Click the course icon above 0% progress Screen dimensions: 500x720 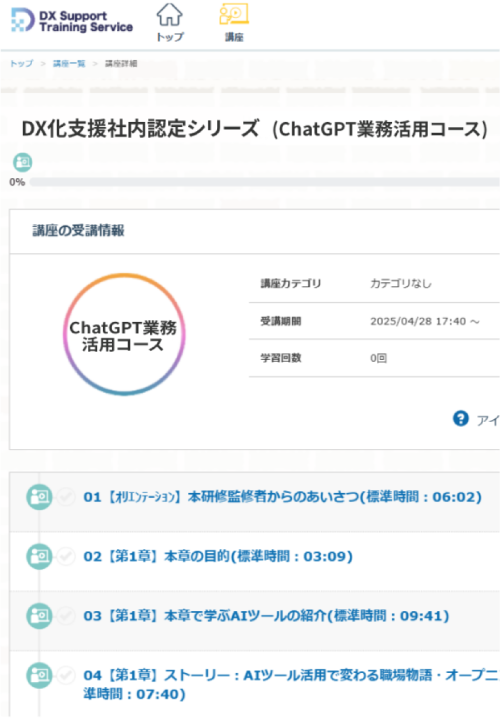(22, 162)
